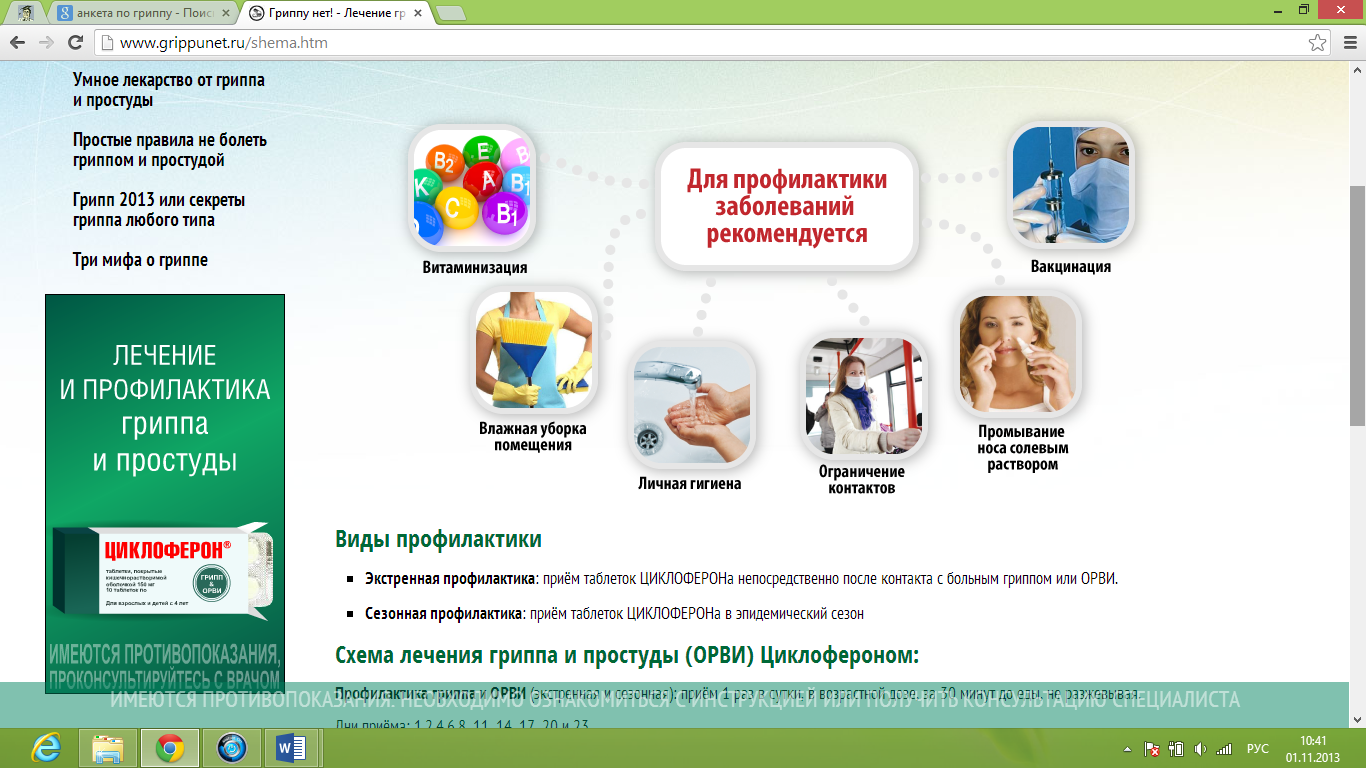Click the 'Витаминизация' caption

[475, 267]
